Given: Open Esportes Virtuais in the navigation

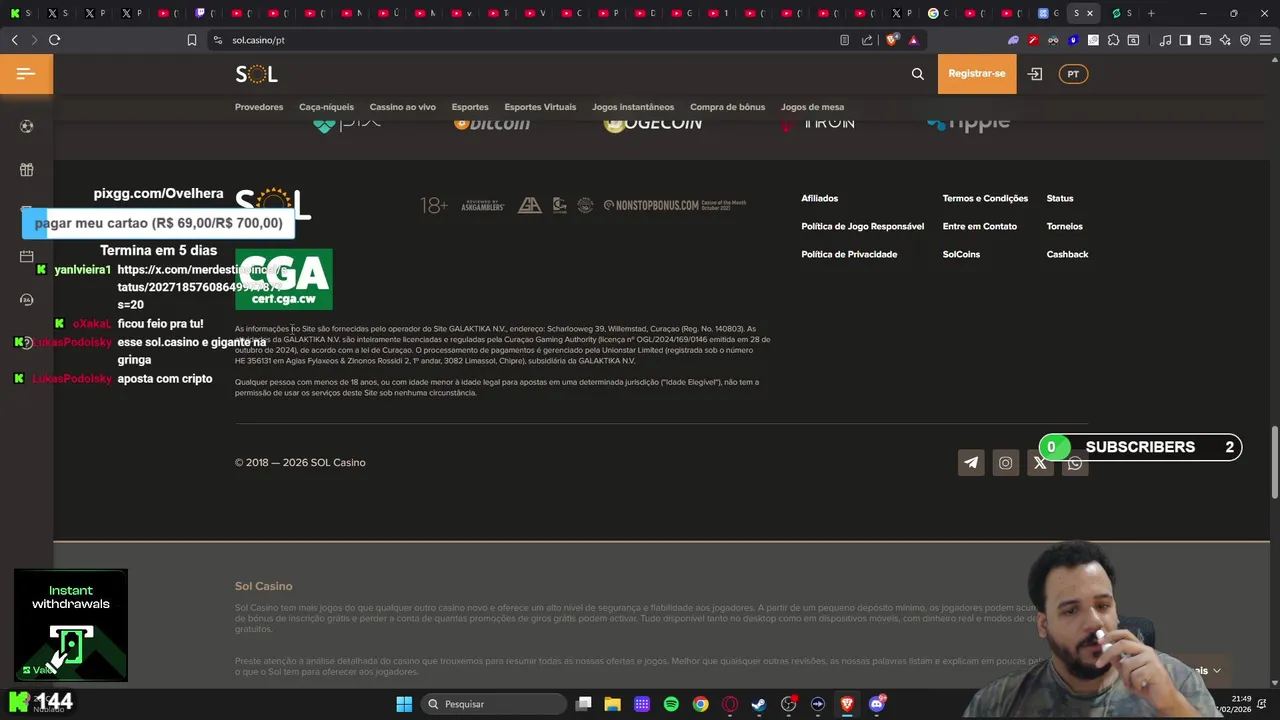Looking at the screenshot, I should coord(540,107).
